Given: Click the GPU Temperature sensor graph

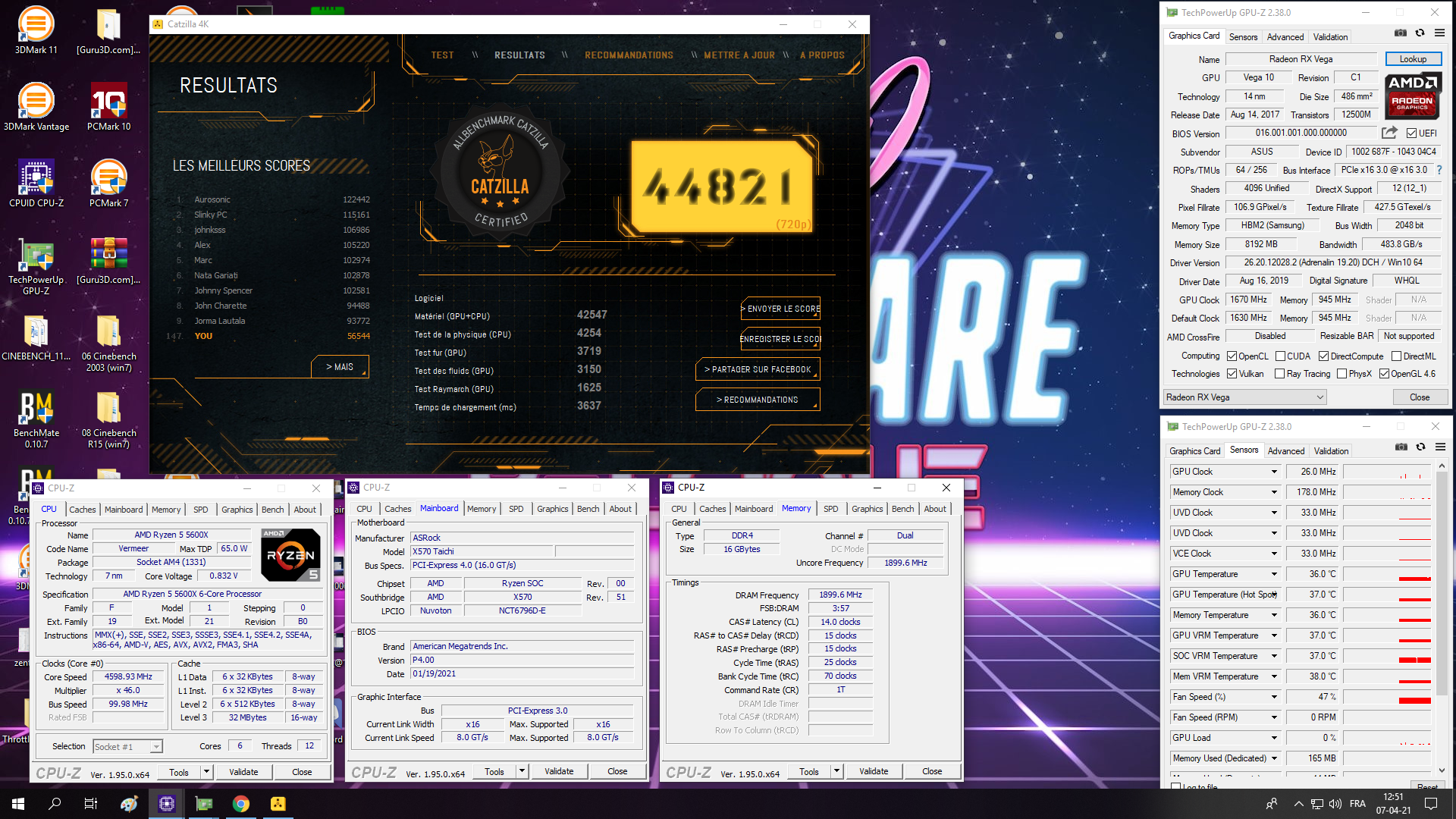Looking at the screenshot, I should tap(1387, 574).
